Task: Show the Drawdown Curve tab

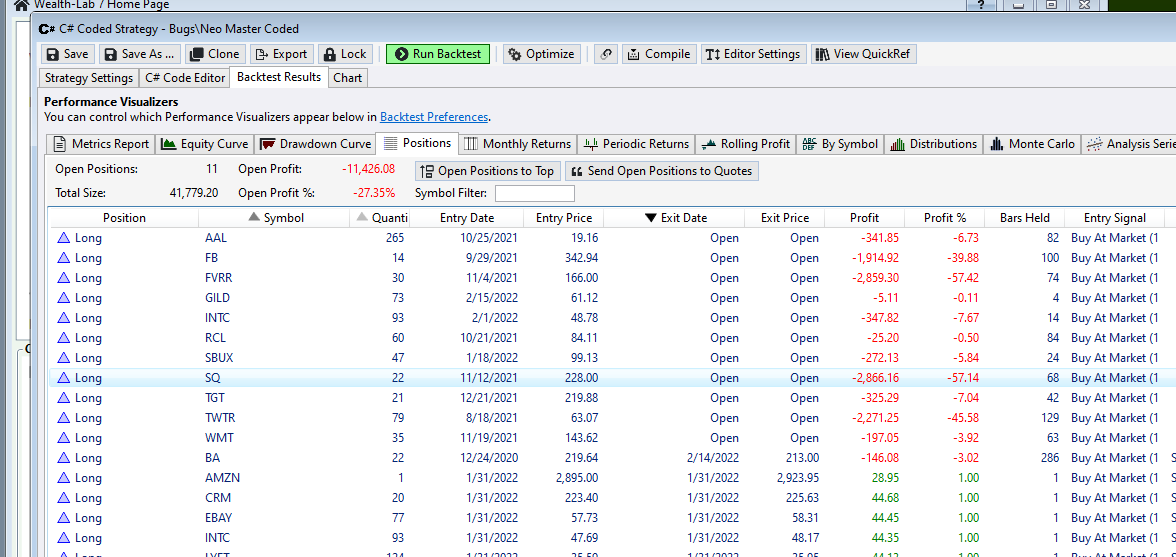Action: 315,144
